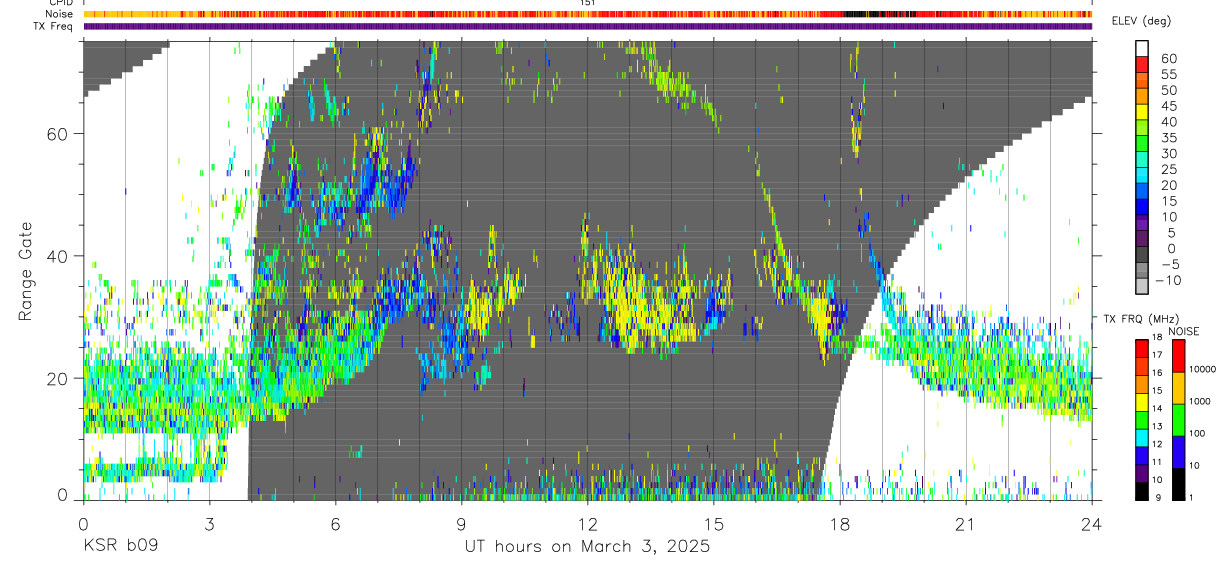Click the '20' tick on Range Gate axis

[x=58, y=378]
